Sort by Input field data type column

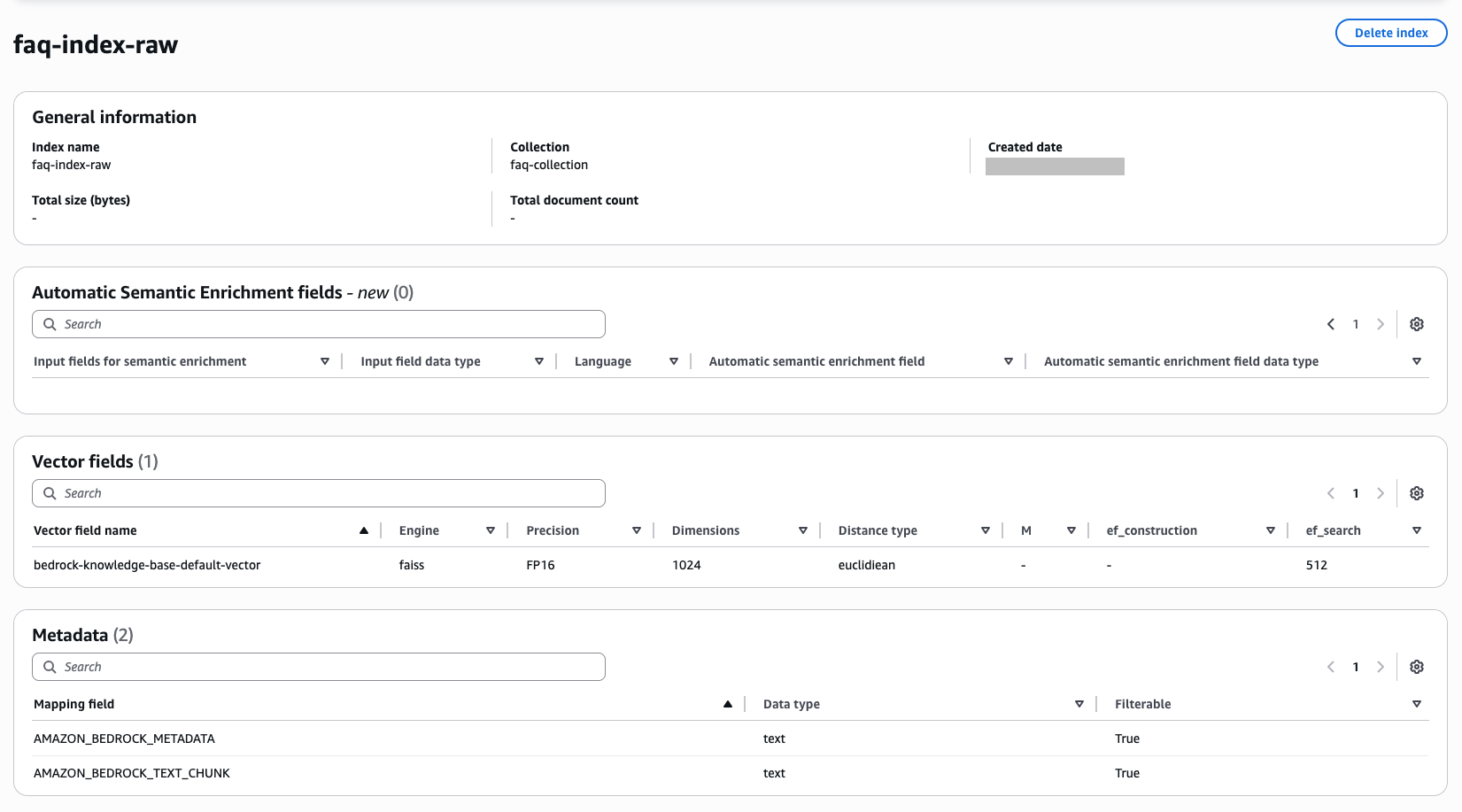pyautogui.click(x=539, y=361)
